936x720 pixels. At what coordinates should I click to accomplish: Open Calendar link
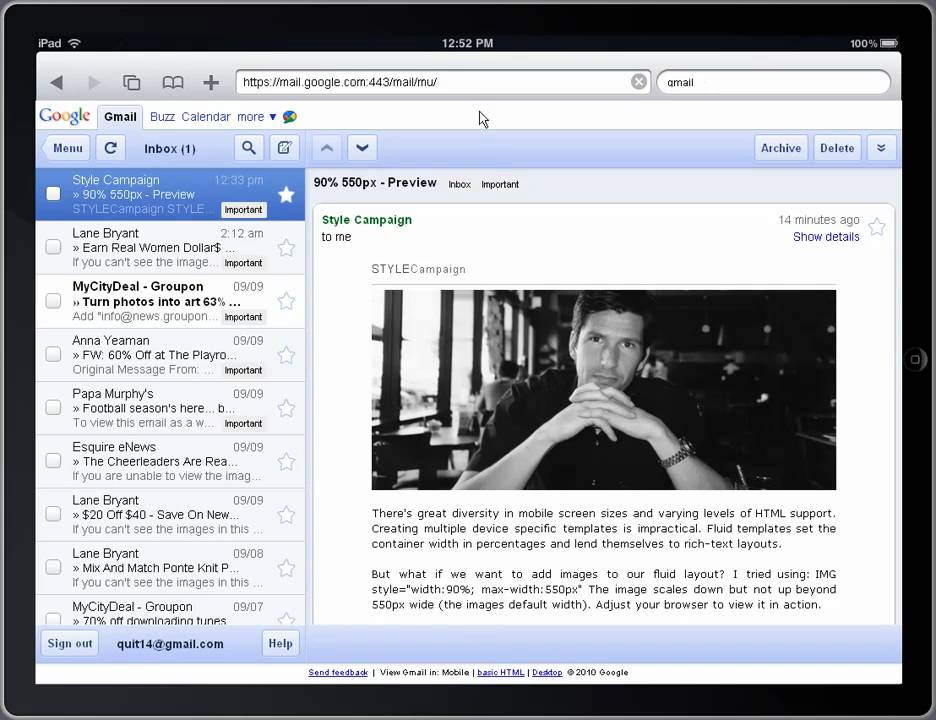click(206, 116)
